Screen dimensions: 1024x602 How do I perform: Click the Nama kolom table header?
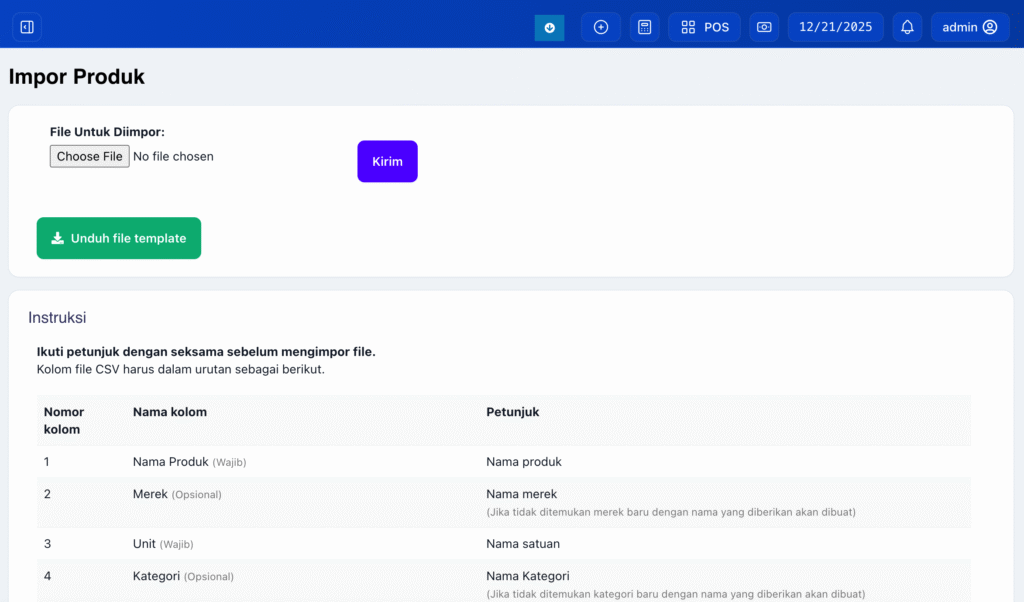click(170, 412)
